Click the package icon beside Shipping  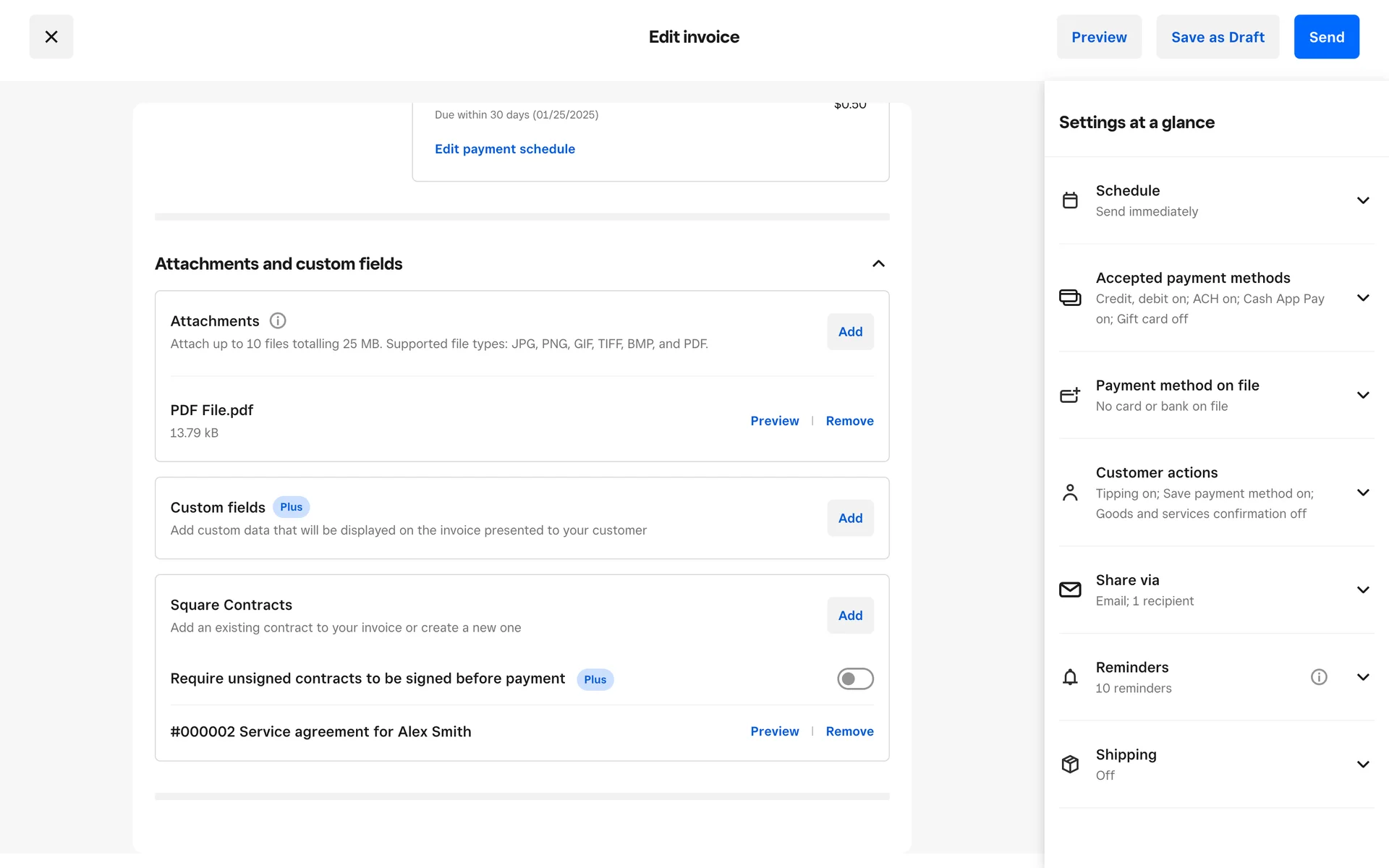click(x=1070, y=764)
